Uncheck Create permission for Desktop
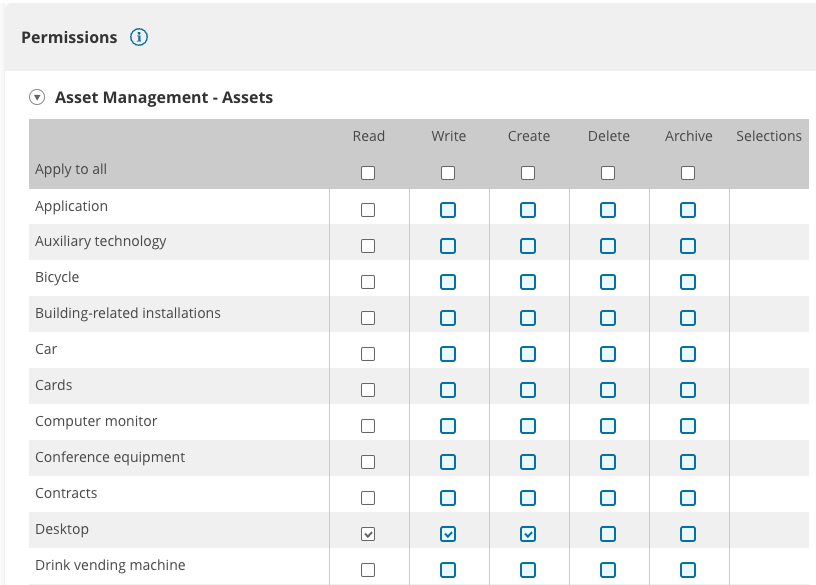Viewport: 816px width, 585px height. (528, 534)
